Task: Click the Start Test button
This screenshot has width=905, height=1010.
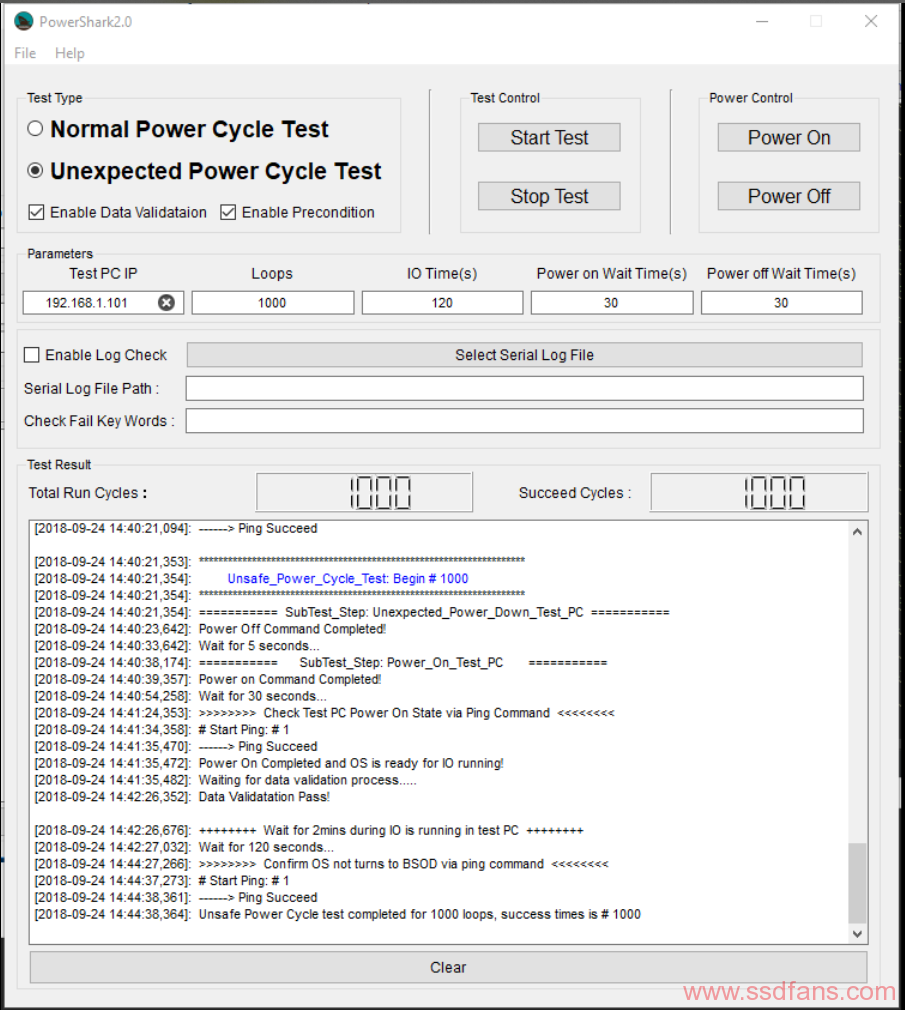Action: pyautogui.click(x=549, y=137)
